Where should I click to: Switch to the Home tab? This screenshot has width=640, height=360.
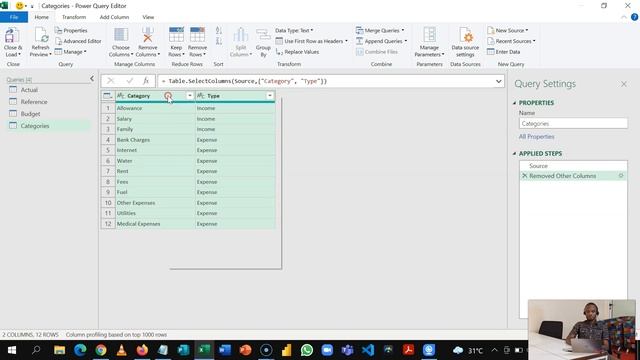pos(41,17)
